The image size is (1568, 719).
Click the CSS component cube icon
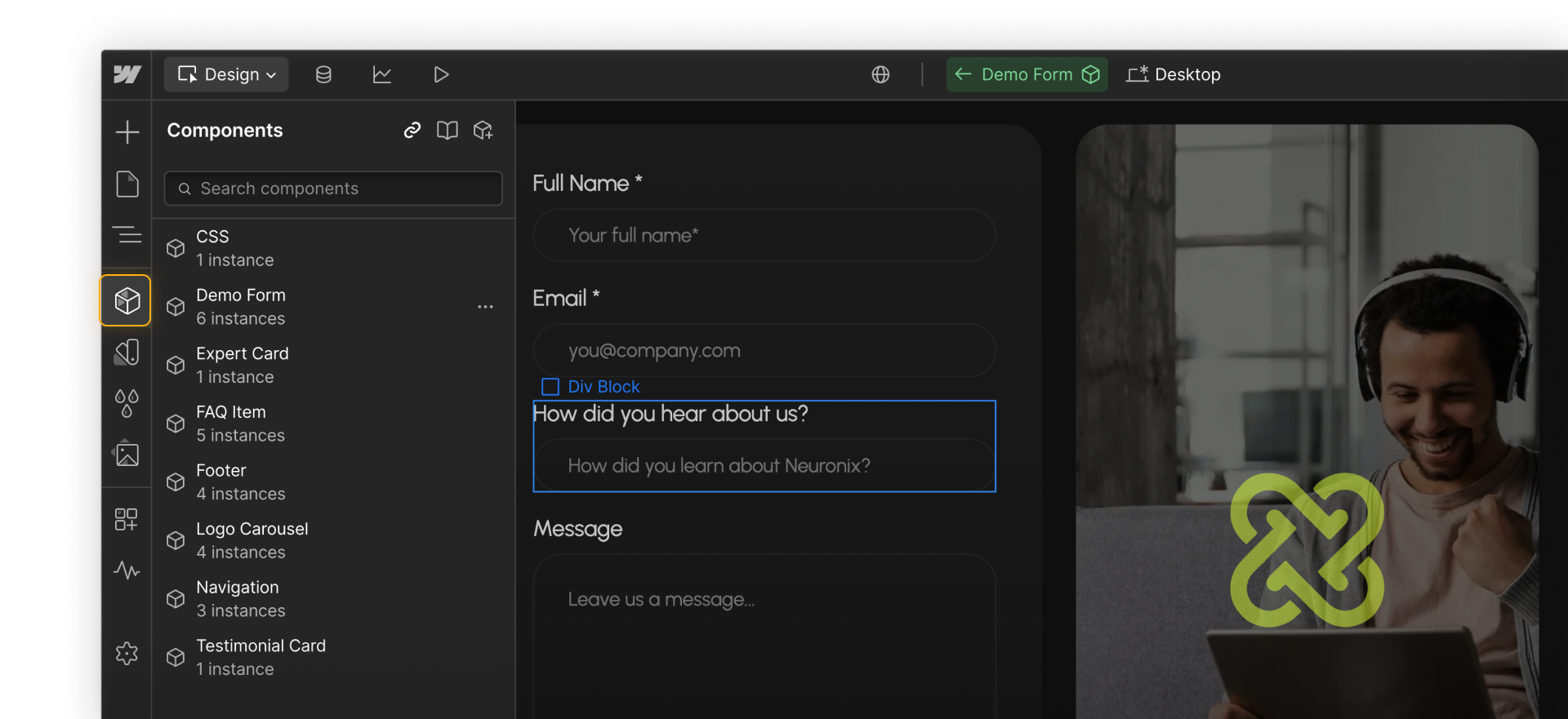[176, 248]
